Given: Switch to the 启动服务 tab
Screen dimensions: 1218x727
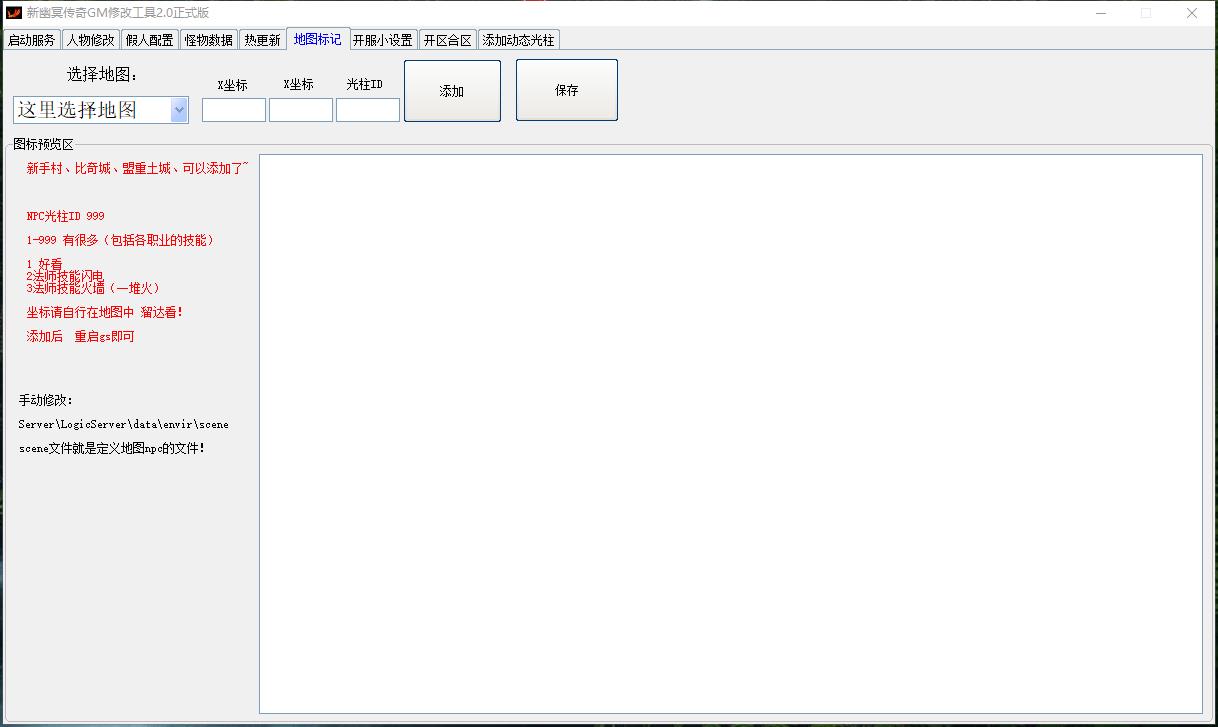Looking at the screenshot, I should [32, 40].
